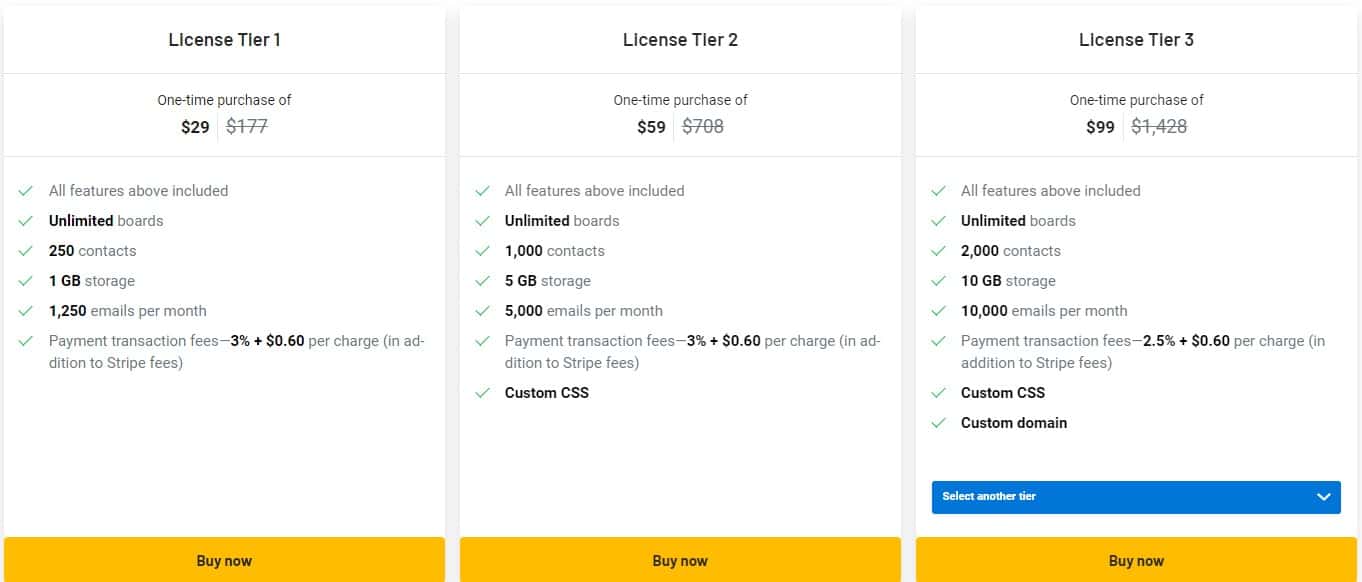Viewport: 1362px width, 582px height.
Task: Click Buy now under License Tier 3
Action: coord(1136,561)
